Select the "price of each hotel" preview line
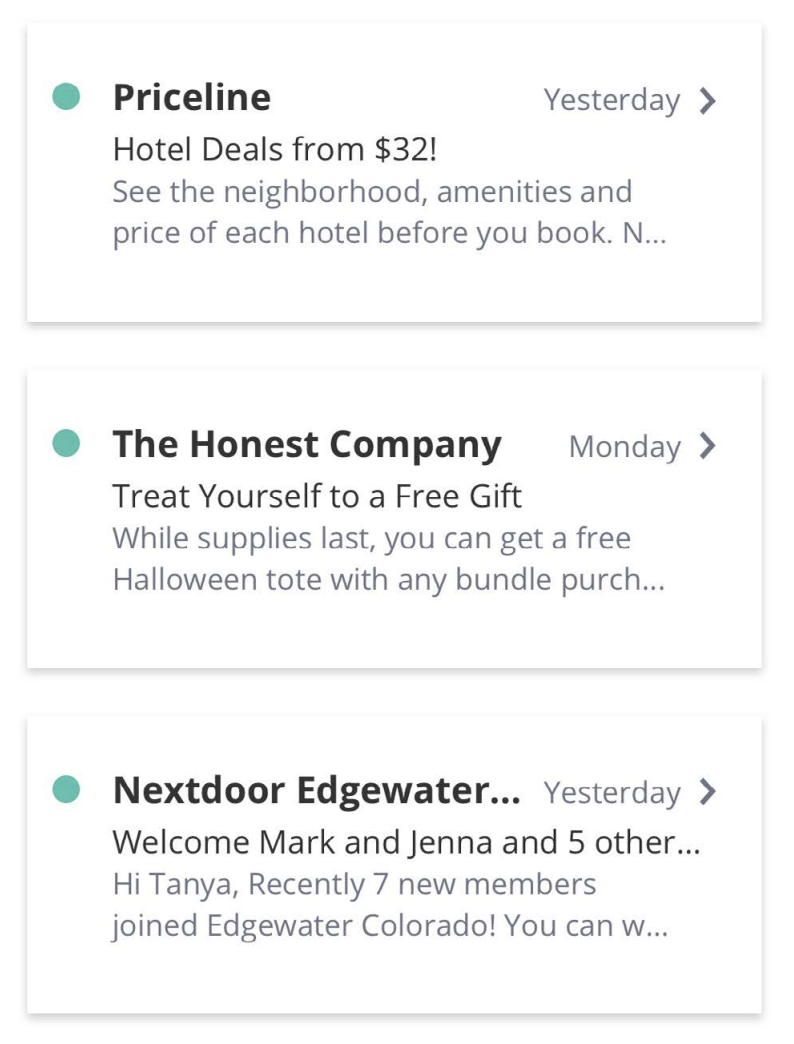The image size is (794, 1044). (389, 233)
